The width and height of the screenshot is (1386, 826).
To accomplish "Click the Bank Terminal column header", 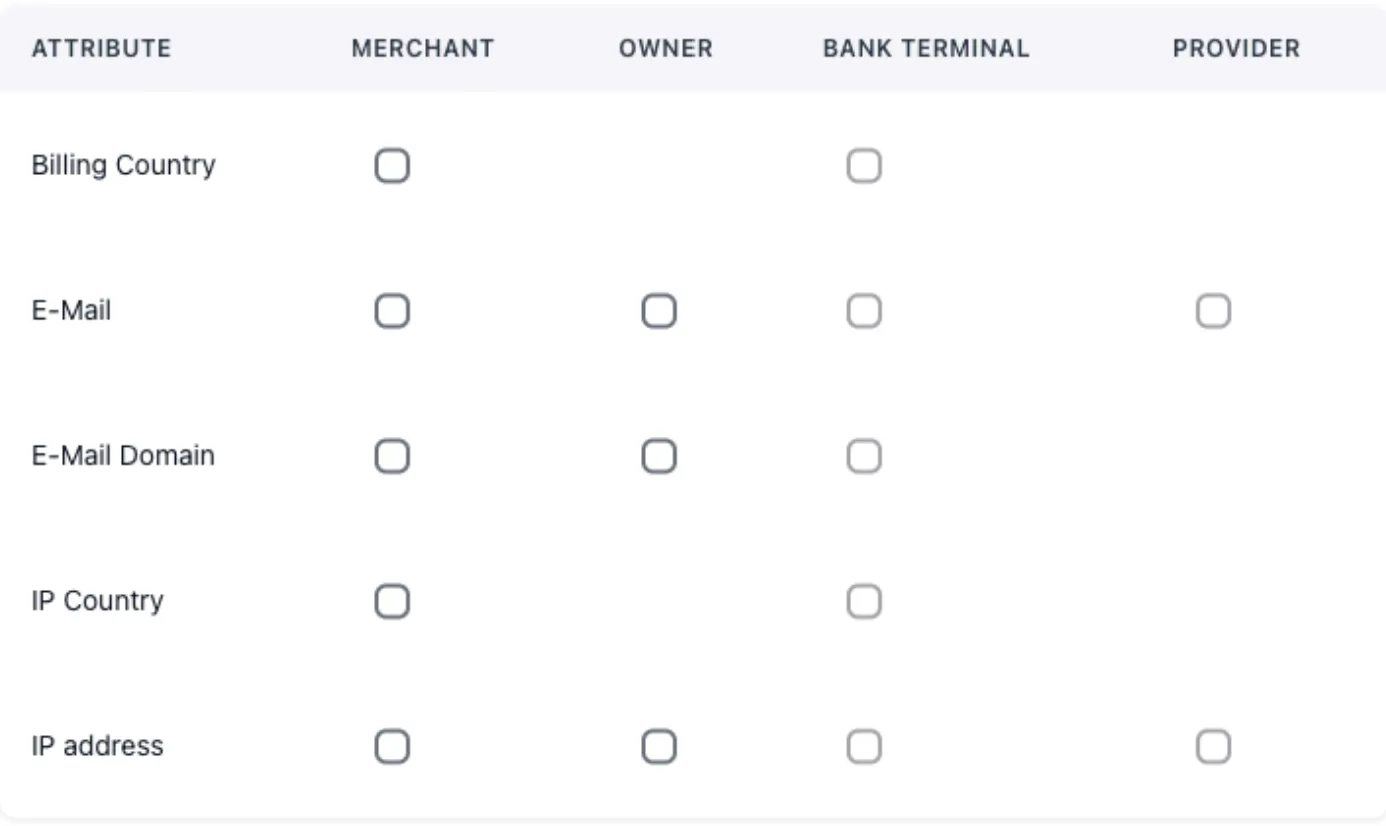I will 926,48.
